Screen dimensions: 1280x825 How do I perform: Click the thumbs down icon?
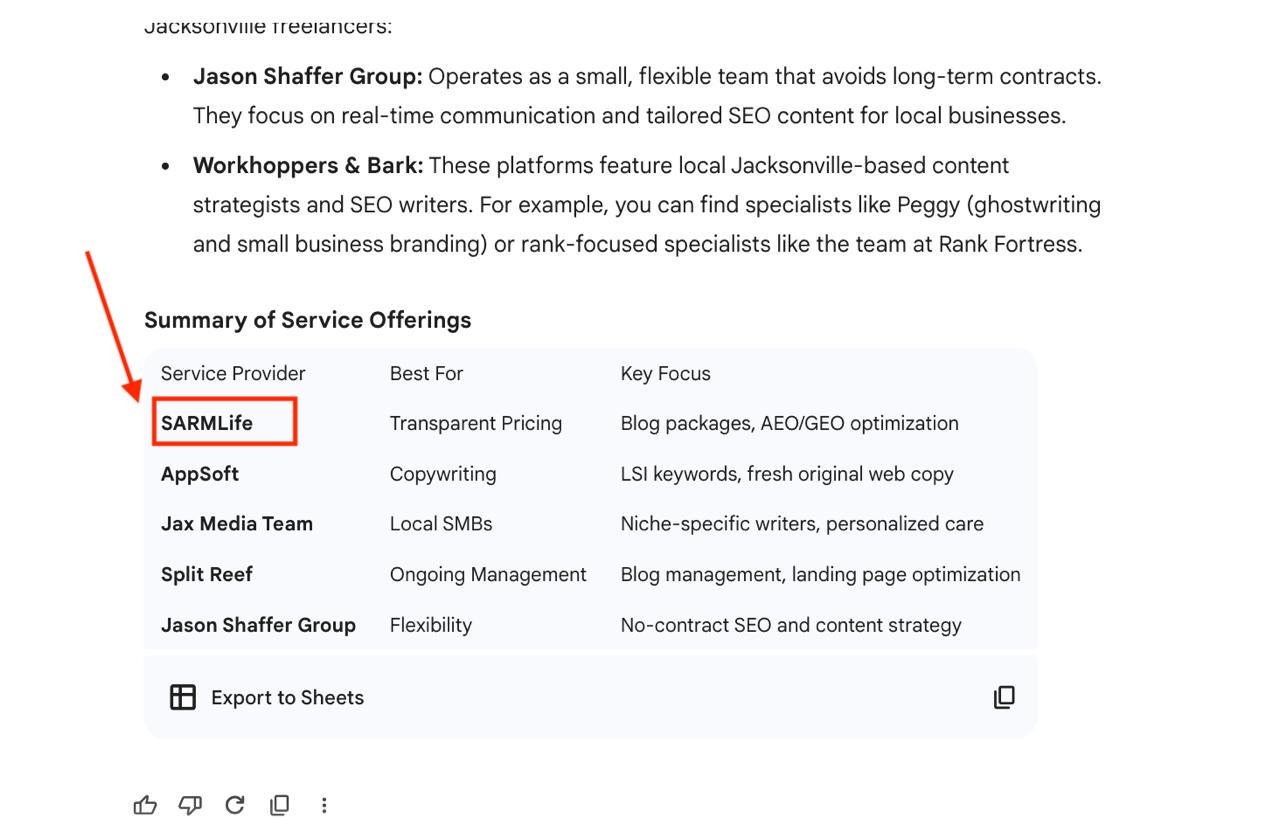[x=190, y=805]
